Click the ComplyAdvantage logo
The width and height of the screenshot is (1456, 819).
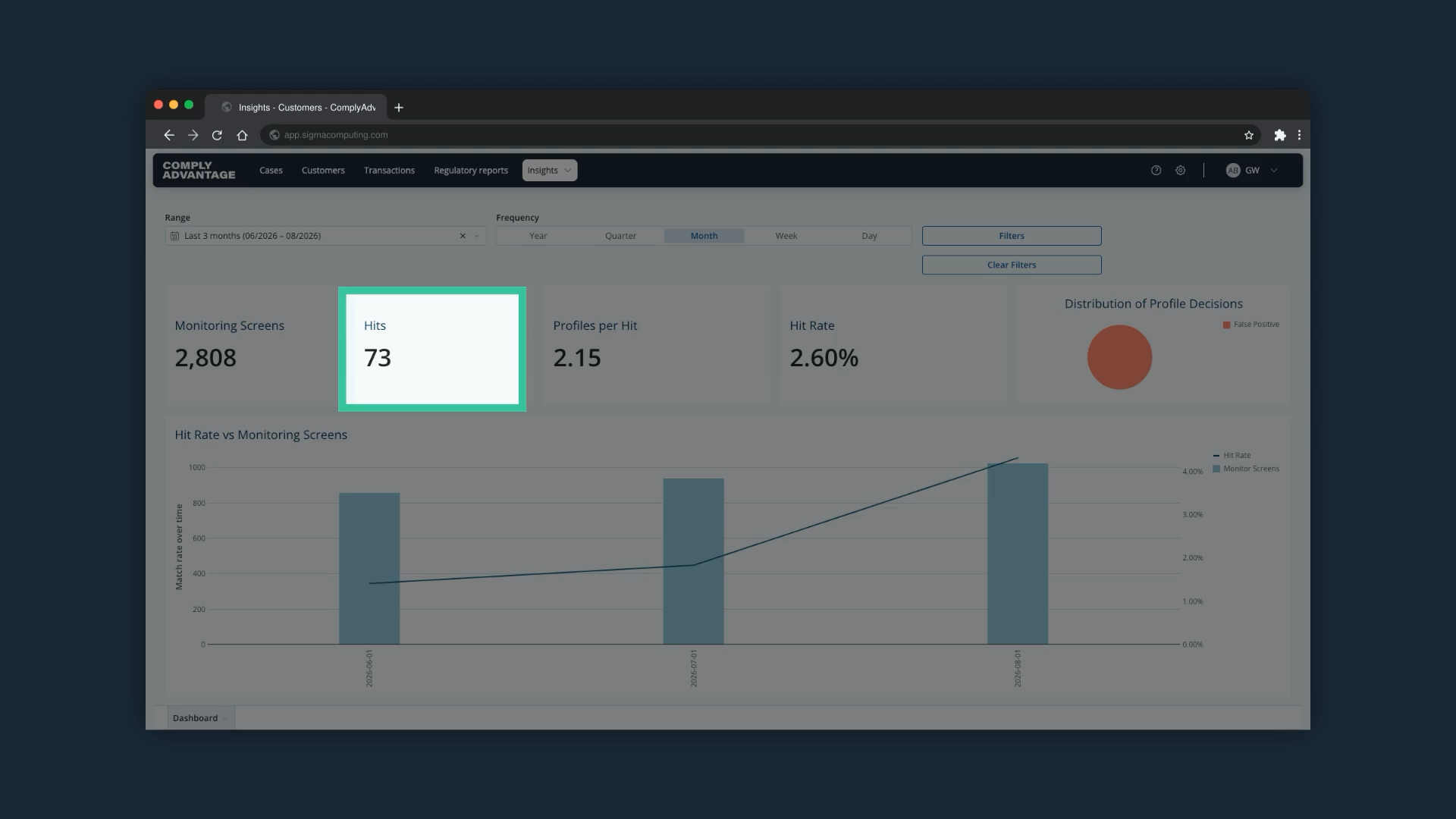click(x=199, y=171)
